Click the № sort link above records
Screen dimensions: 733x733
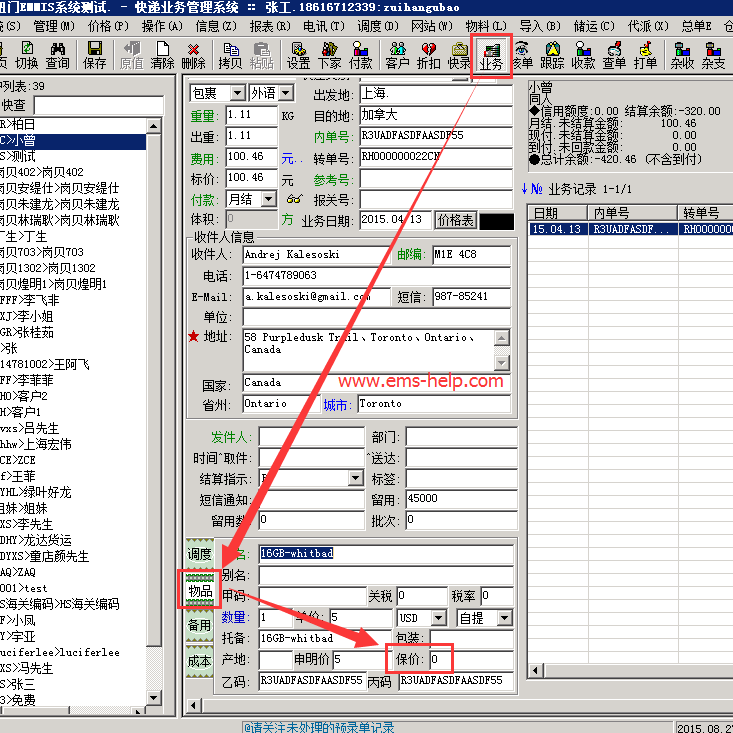coord(532,189)
